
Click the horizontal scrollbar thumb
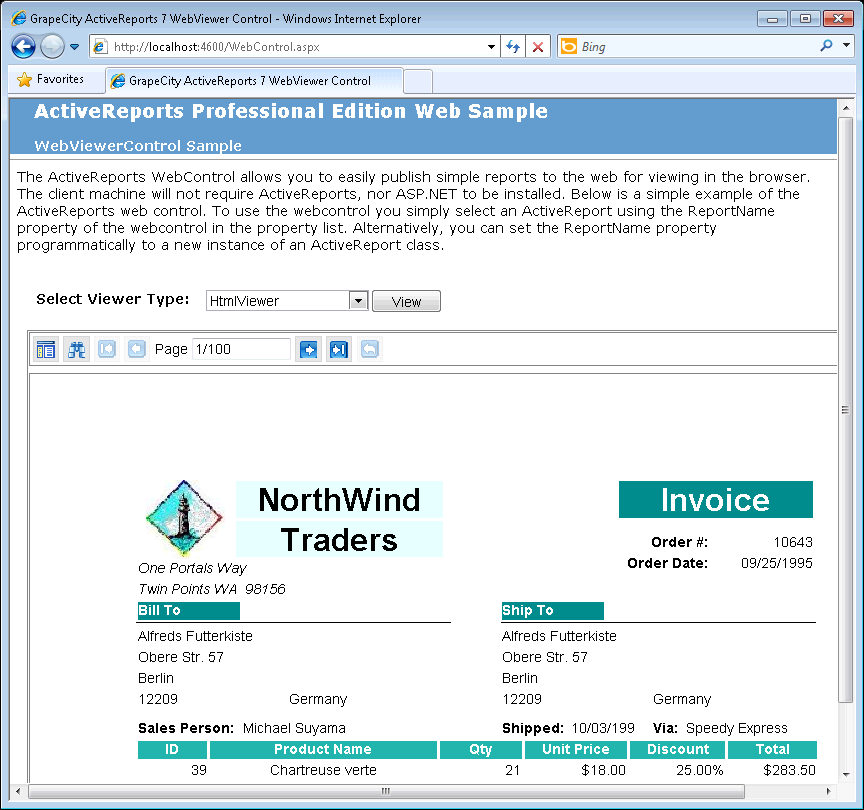coord(386,791)
